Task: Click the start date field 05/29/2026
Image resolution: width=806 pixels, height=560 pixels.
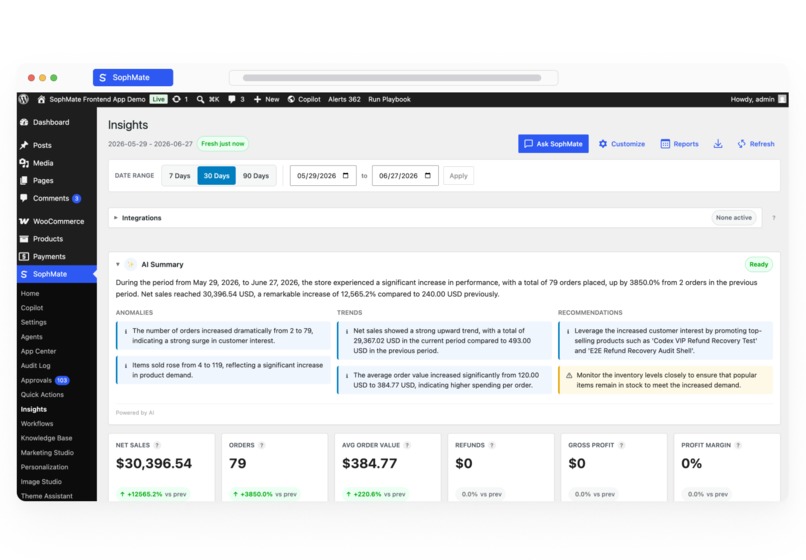Action: pyautogui.click(x=323, y=176)
